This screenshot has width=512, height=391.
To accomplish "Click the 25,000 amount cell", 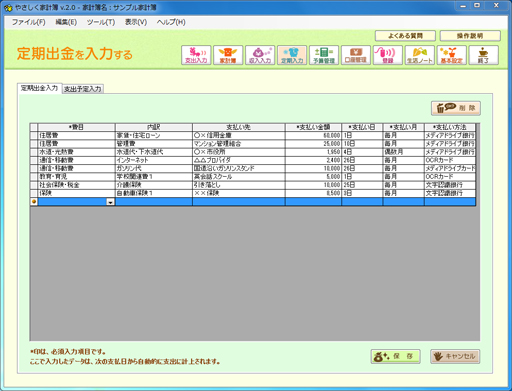I will coord(313,144).
